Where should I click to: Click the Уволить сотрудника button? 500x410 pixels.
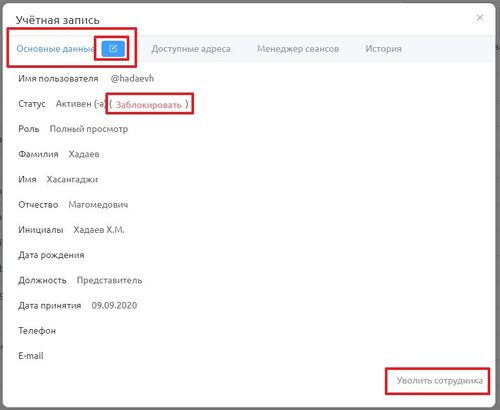point(439,381)
